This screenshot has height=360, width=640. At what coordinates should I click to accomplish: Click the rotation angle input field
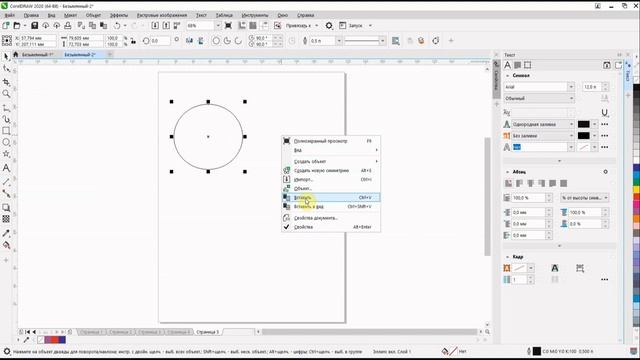click(160, 41)
